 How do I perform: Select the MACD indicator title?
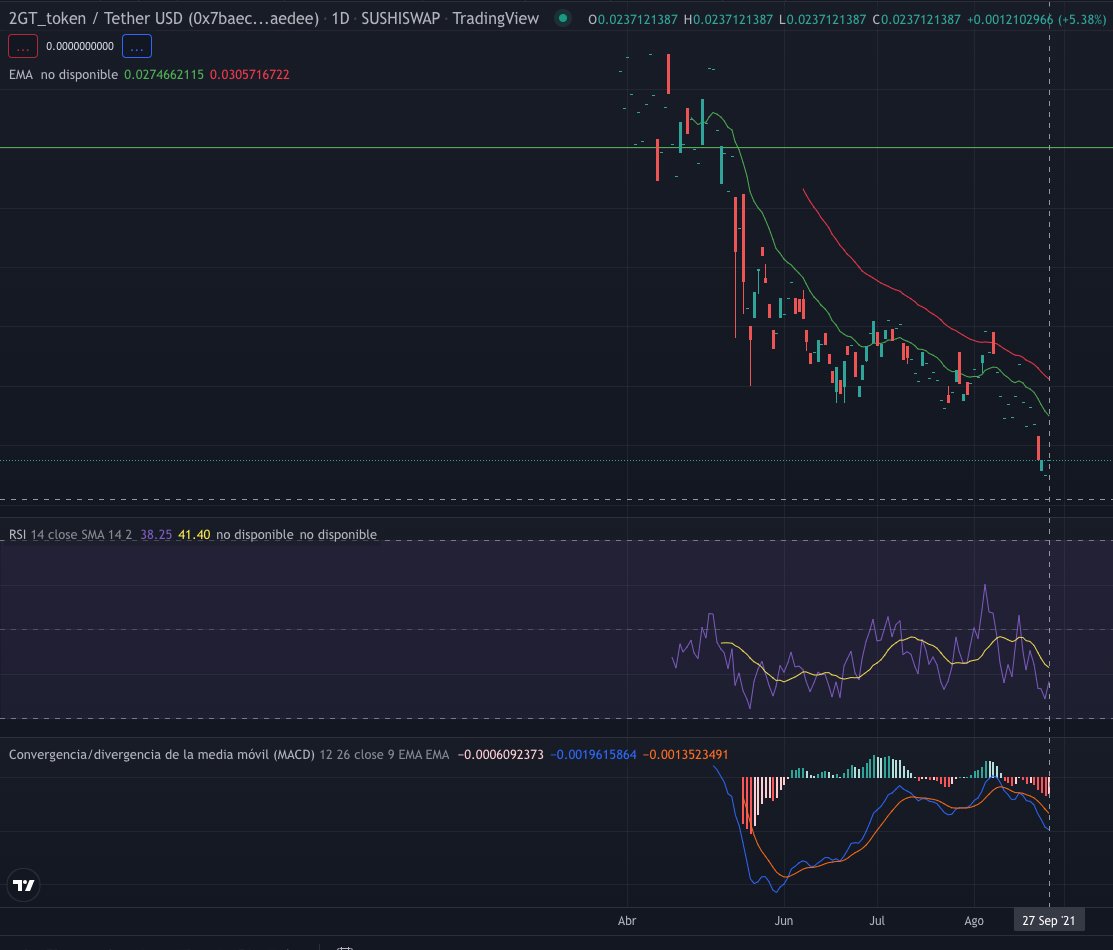pyautogui.click(x=162, y=755)
